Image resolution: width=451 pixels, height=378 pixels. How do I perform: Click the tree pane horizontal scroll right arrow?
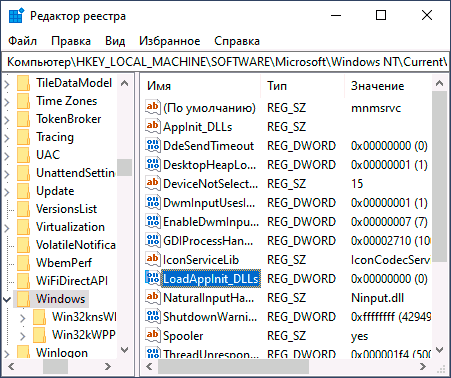point(107,367)
